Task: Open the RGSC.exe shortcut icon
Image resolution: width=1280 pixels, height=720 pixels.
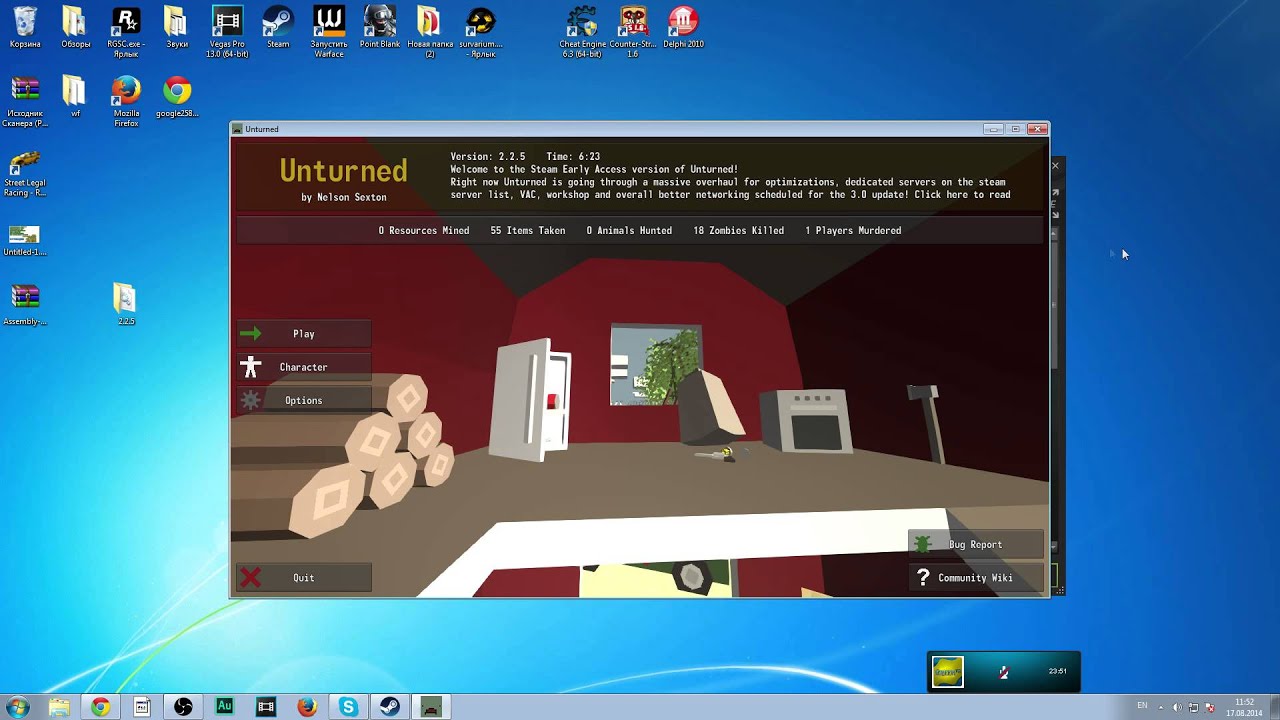Action: coord(126,32)
